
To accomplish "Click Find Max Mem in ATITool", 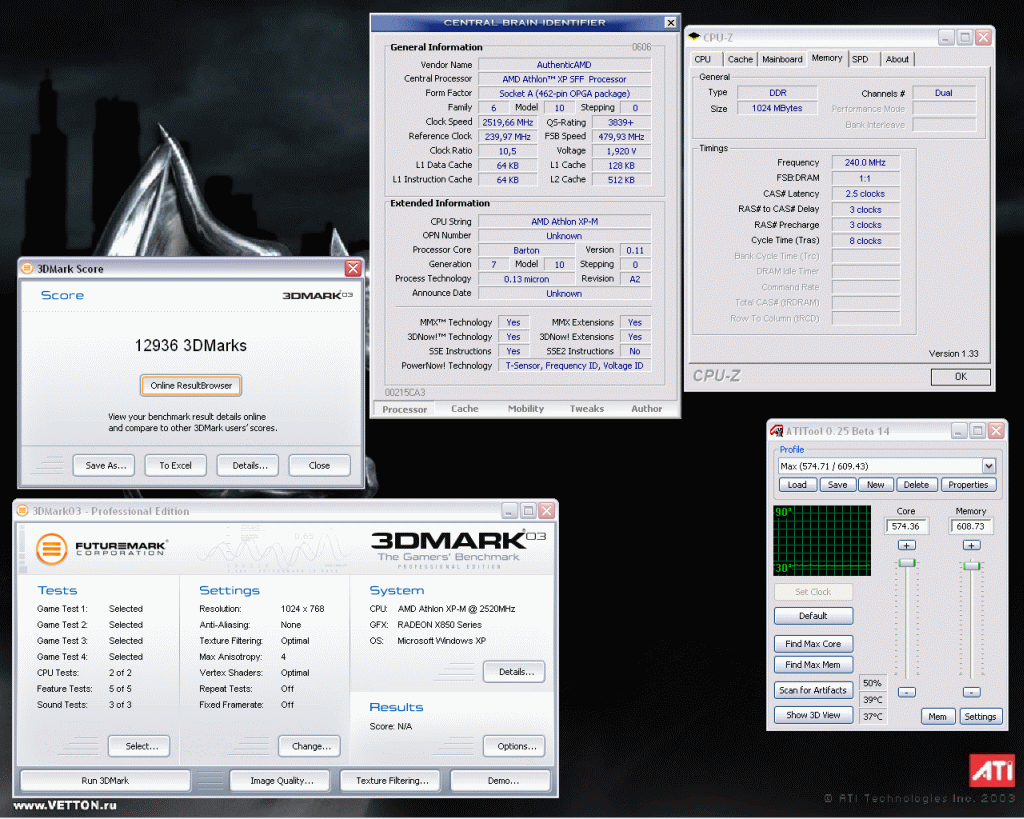I will (x=813, y=665).
